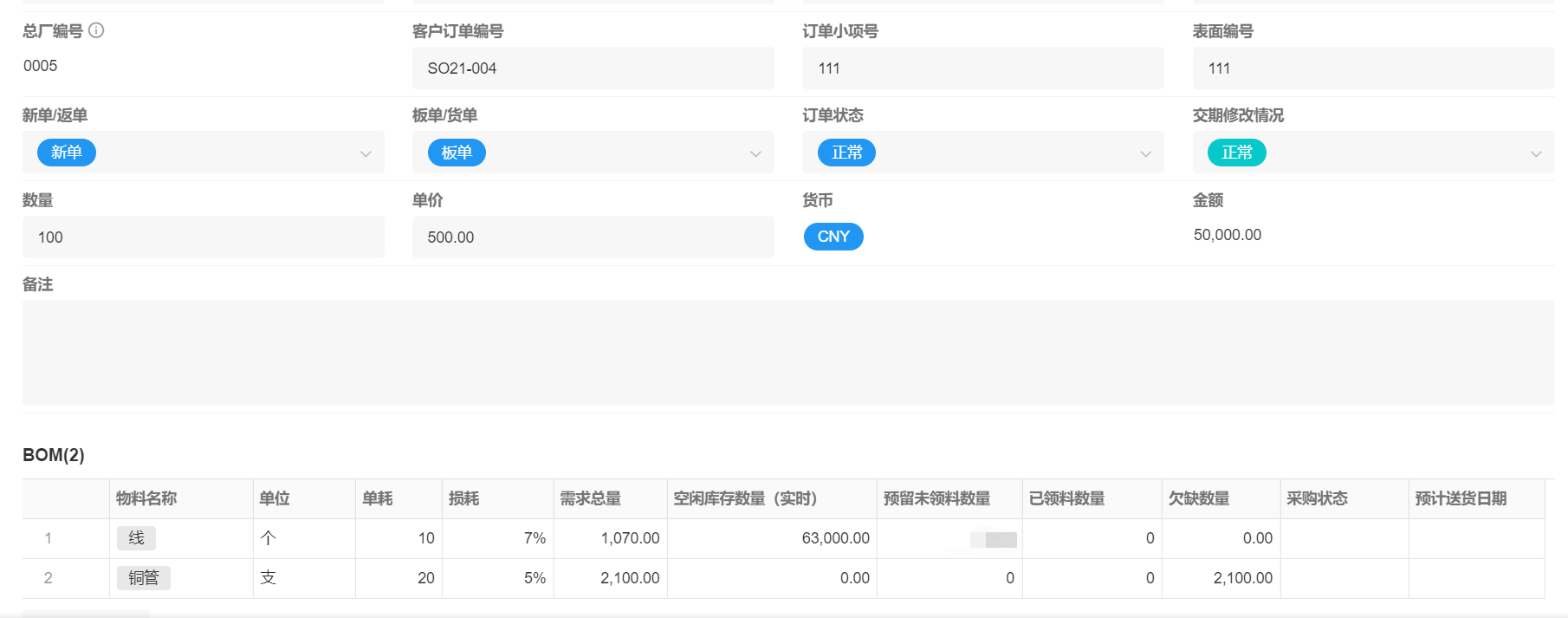Open the 铜管 material link
Viewport: 1568px width, 618px height.
point(144,578)
